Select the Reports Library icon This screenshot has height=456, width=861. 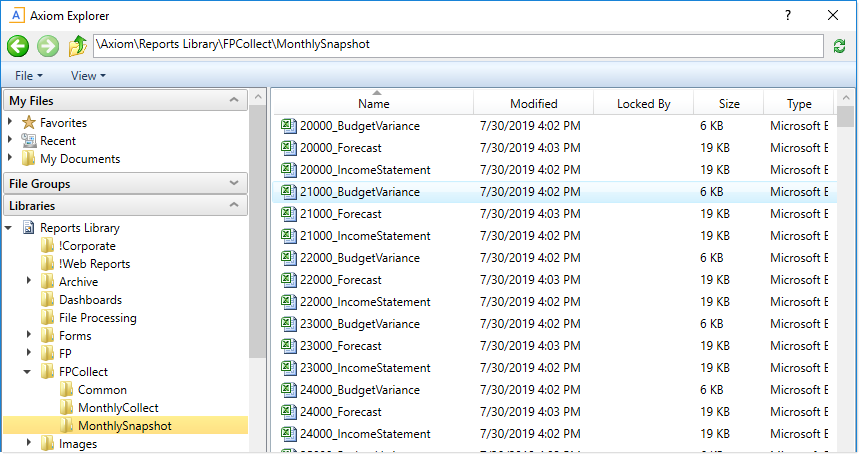(x=29, y=228)
